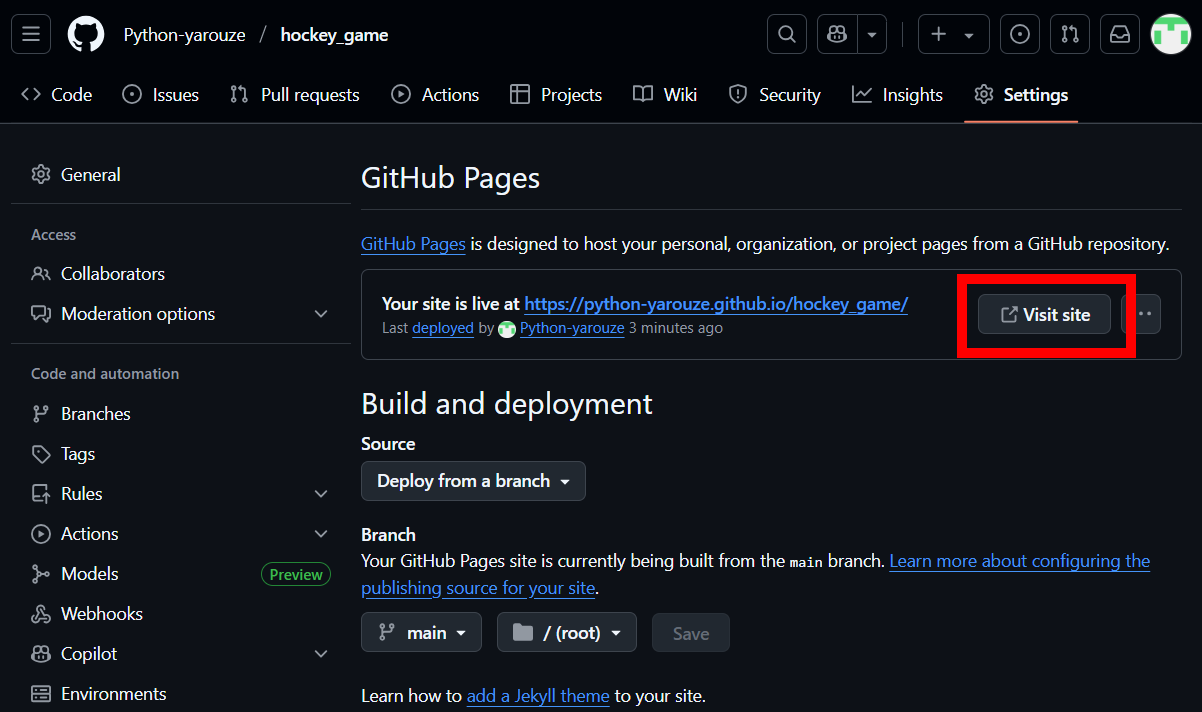Open the hamburger navigation menu
The width and height of the screenshot is (1202, 712).
(31, 35)
